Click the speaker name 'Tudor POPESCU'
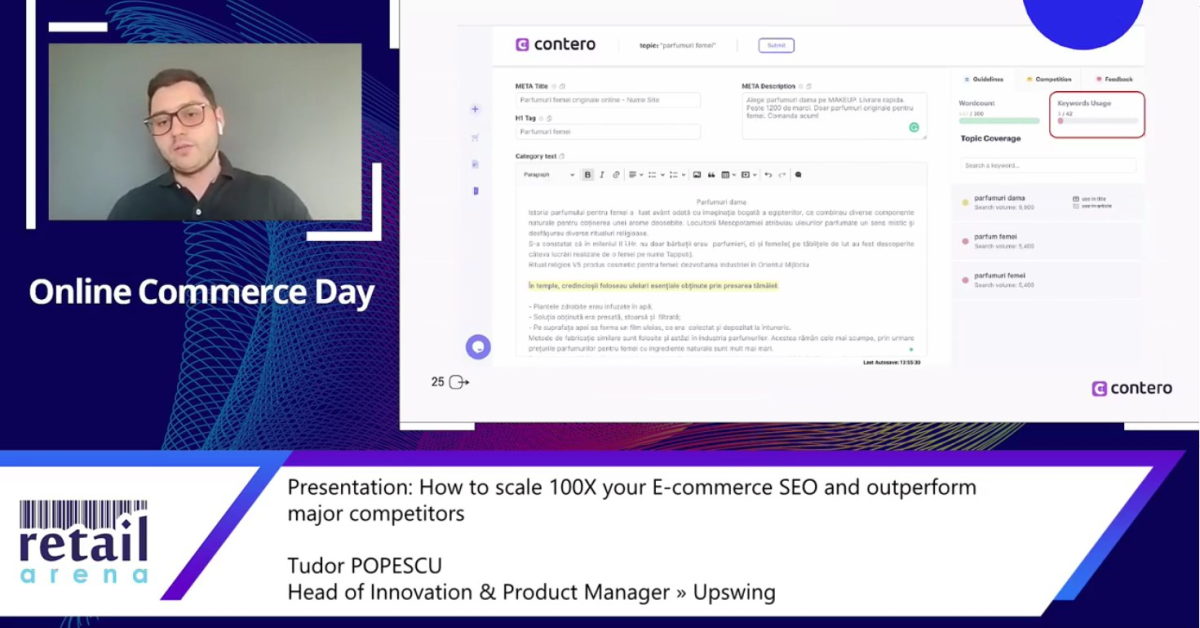1200x628 pixels. [x=364, y=566]
